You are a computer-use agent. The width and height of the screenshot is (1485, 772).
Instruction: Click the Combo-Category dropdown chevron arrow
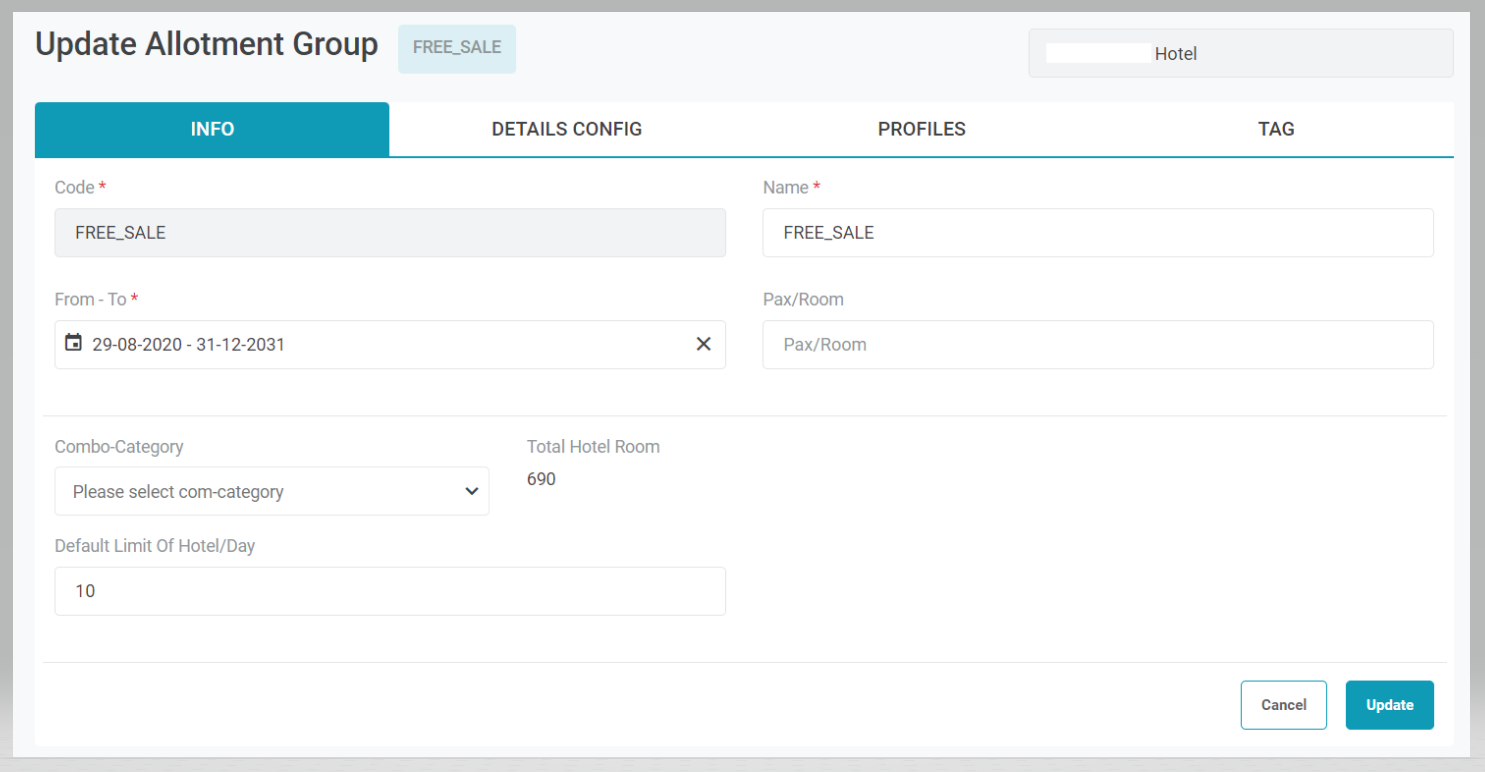472,492
